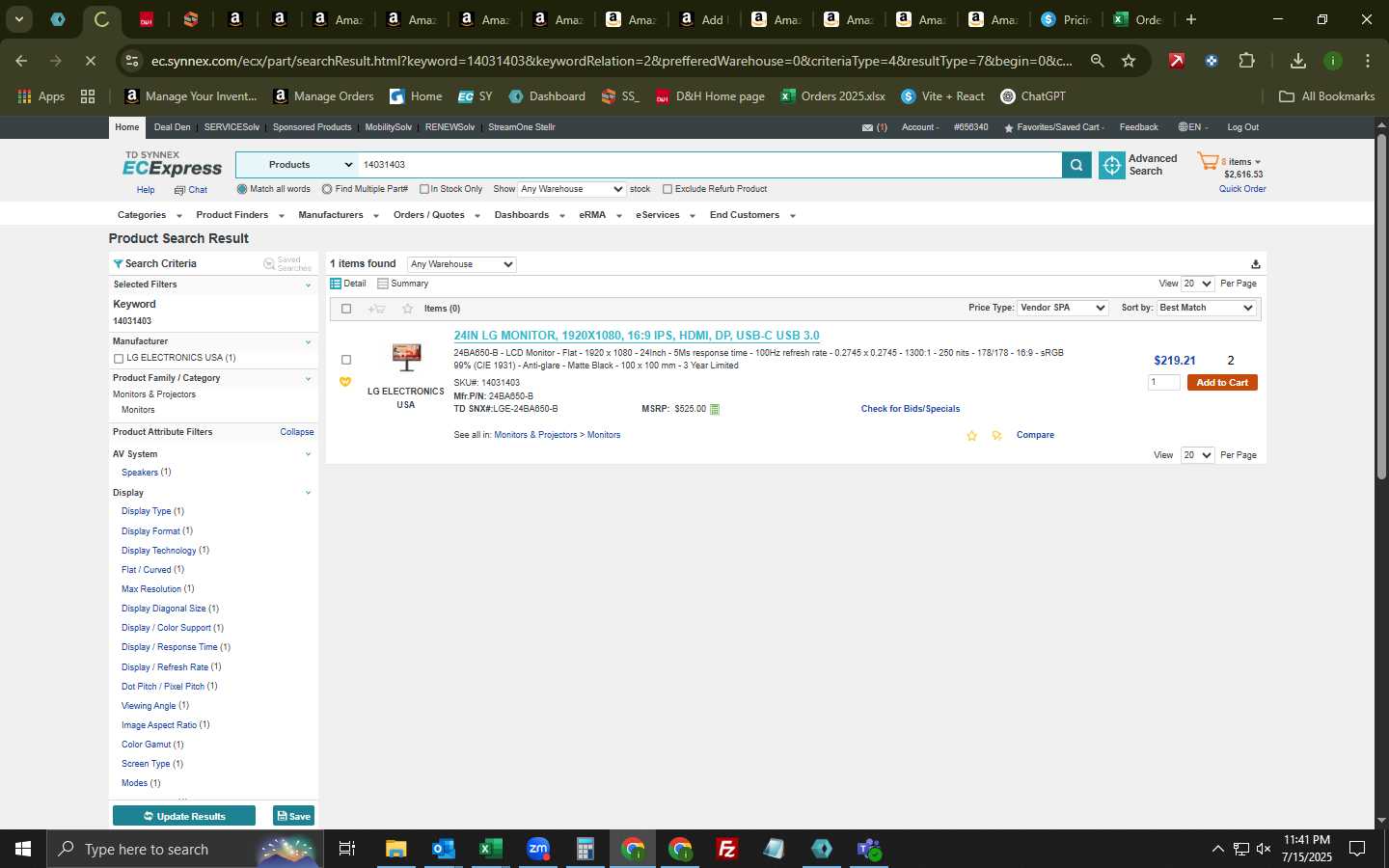Open the Products search type dropdown
The height and width of the screenshot is (868, 1389).
tap(297, 165)
